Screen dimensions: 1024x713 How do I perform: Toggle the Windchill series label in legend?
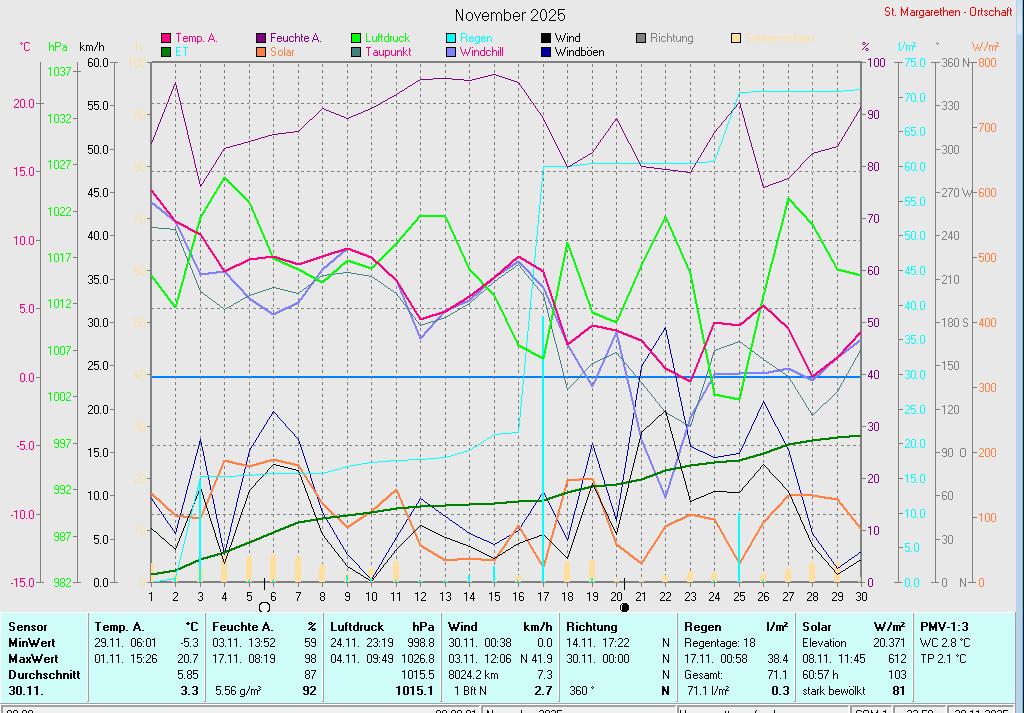pyautogui.click(x=484, y=51)
